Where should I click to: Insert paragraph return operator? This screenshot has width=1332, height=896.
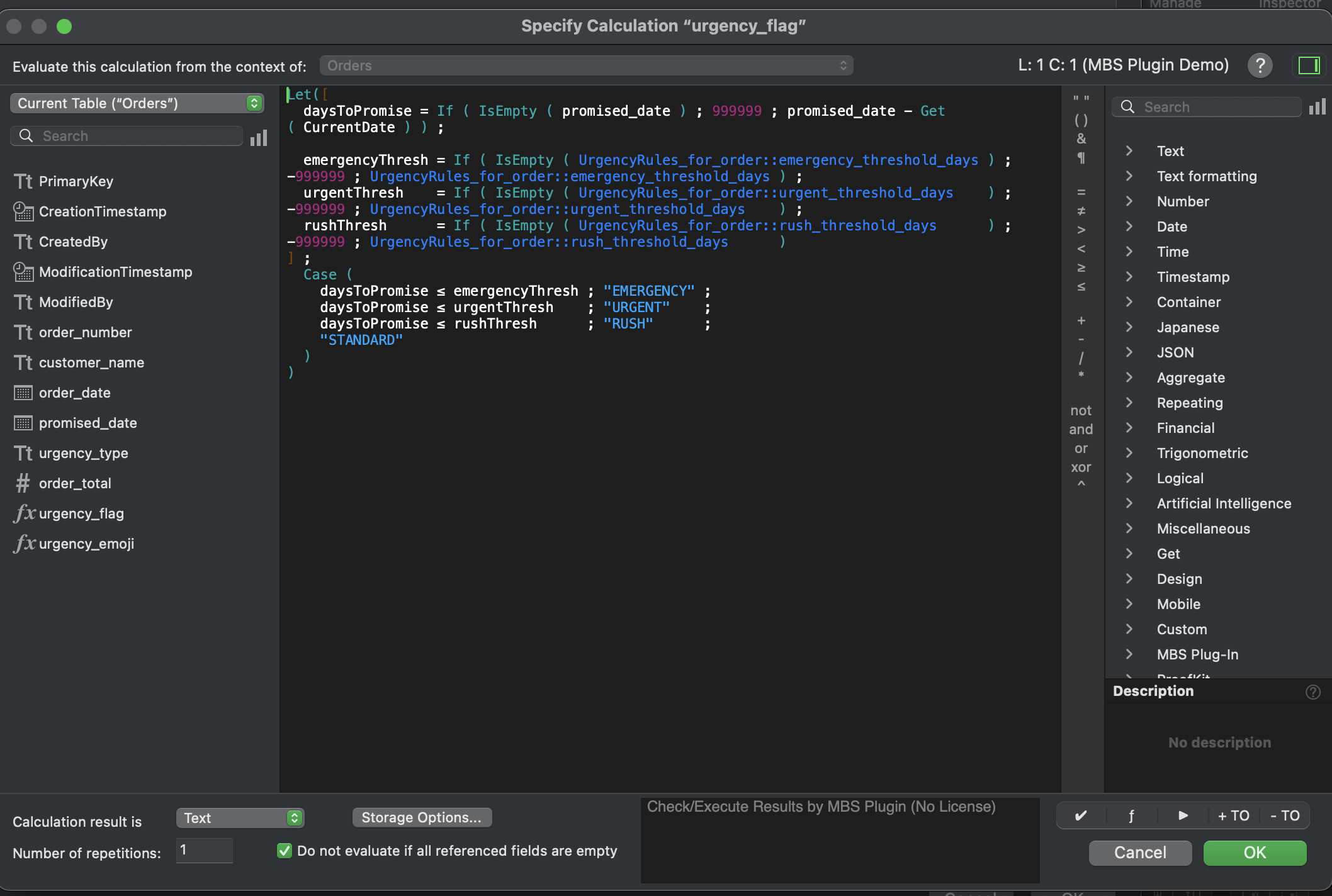pos(1081,157)
